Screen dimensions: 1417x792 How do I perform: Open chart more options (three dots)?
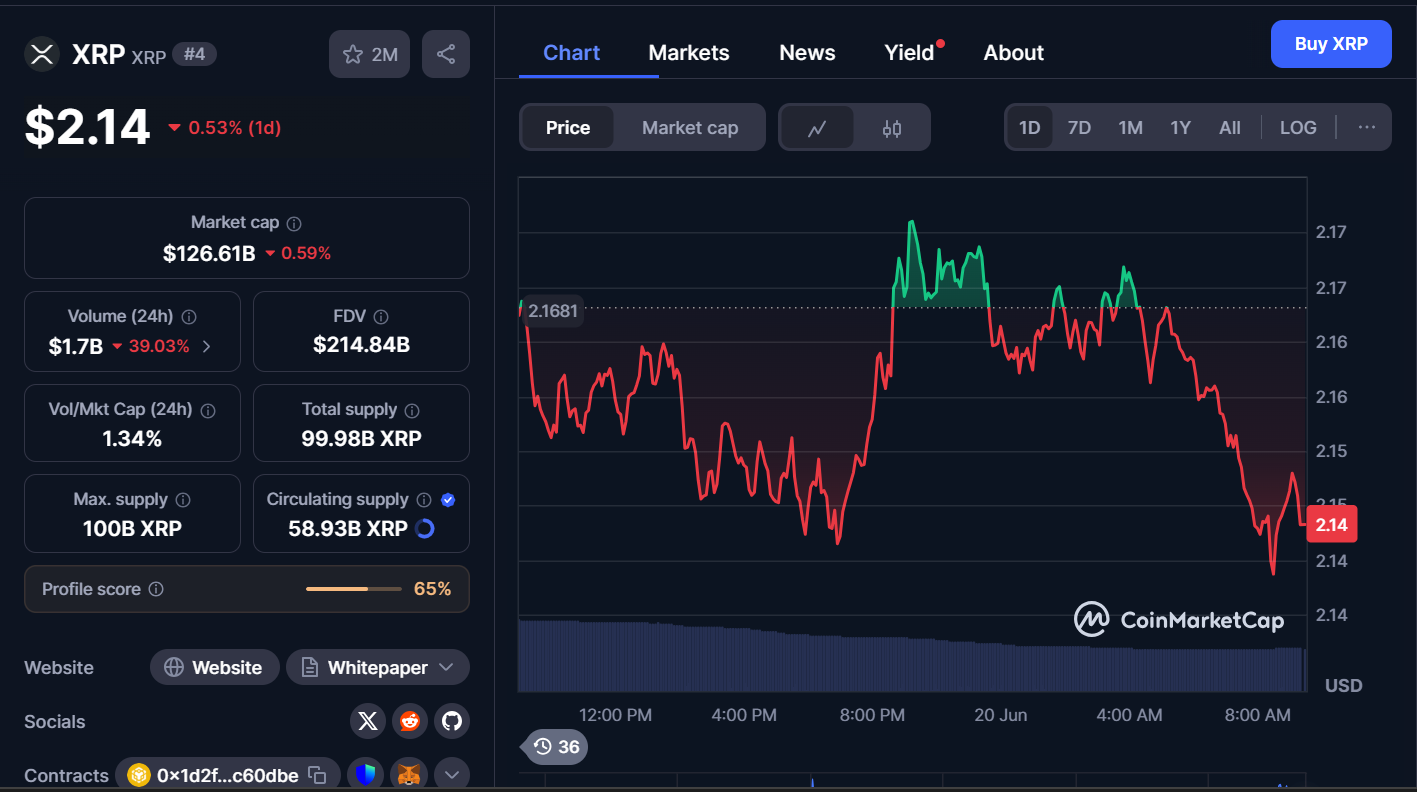1367,127
